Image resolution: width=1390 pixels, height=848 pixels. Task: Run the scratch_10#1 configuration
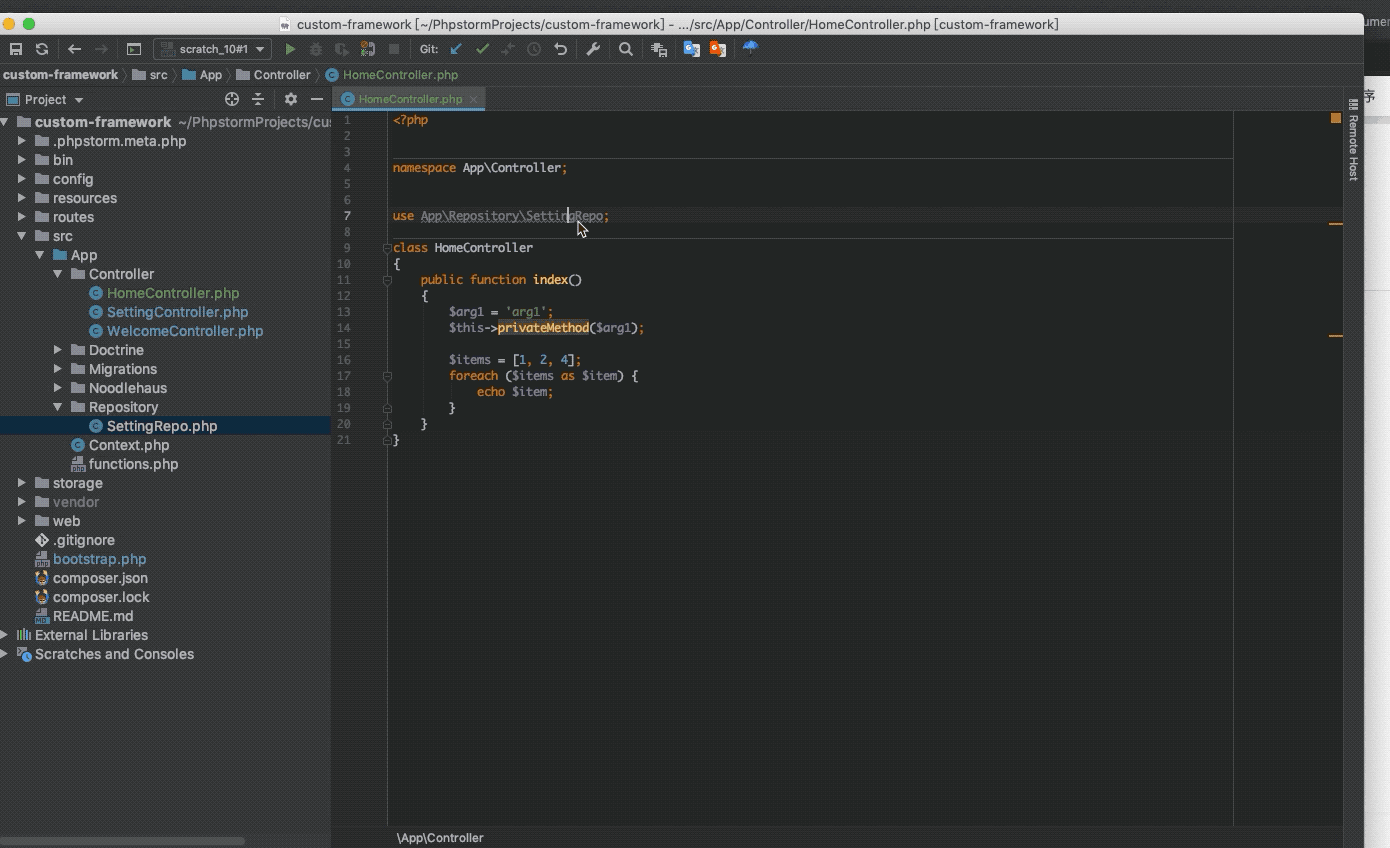[x=290, y=49]
